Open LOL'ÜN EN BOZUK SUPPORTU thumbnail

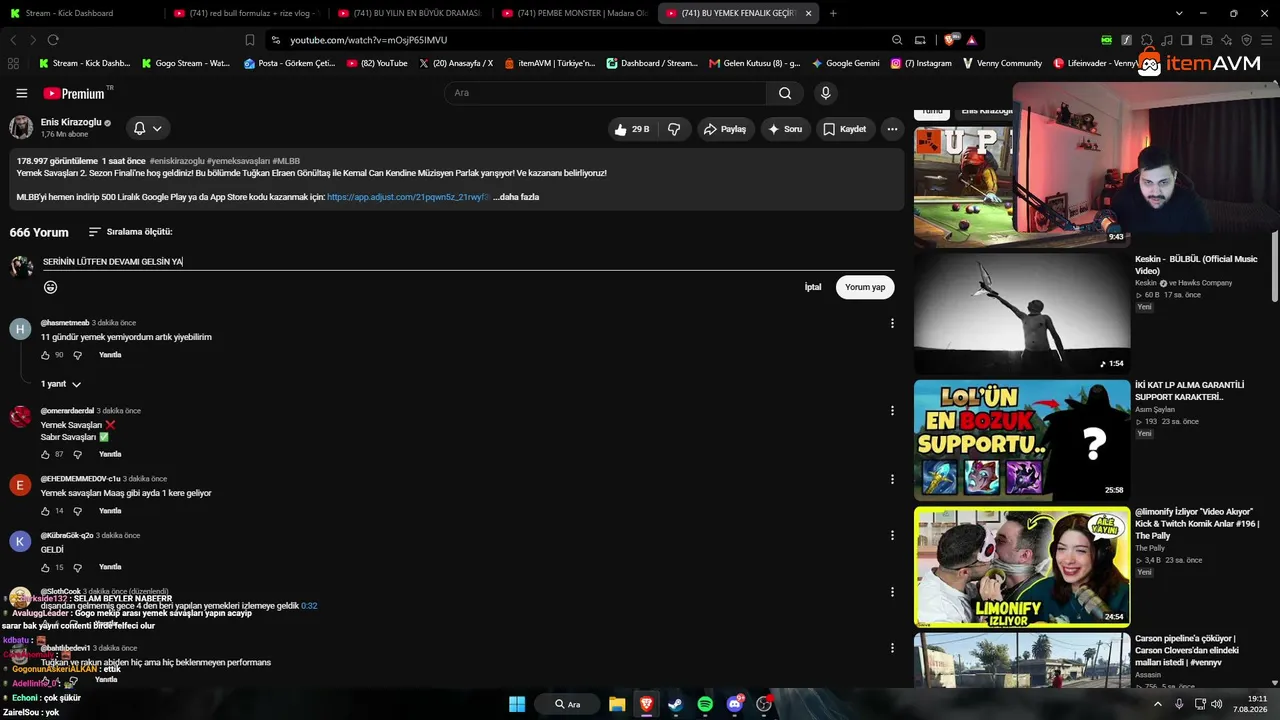[1022, 440]
